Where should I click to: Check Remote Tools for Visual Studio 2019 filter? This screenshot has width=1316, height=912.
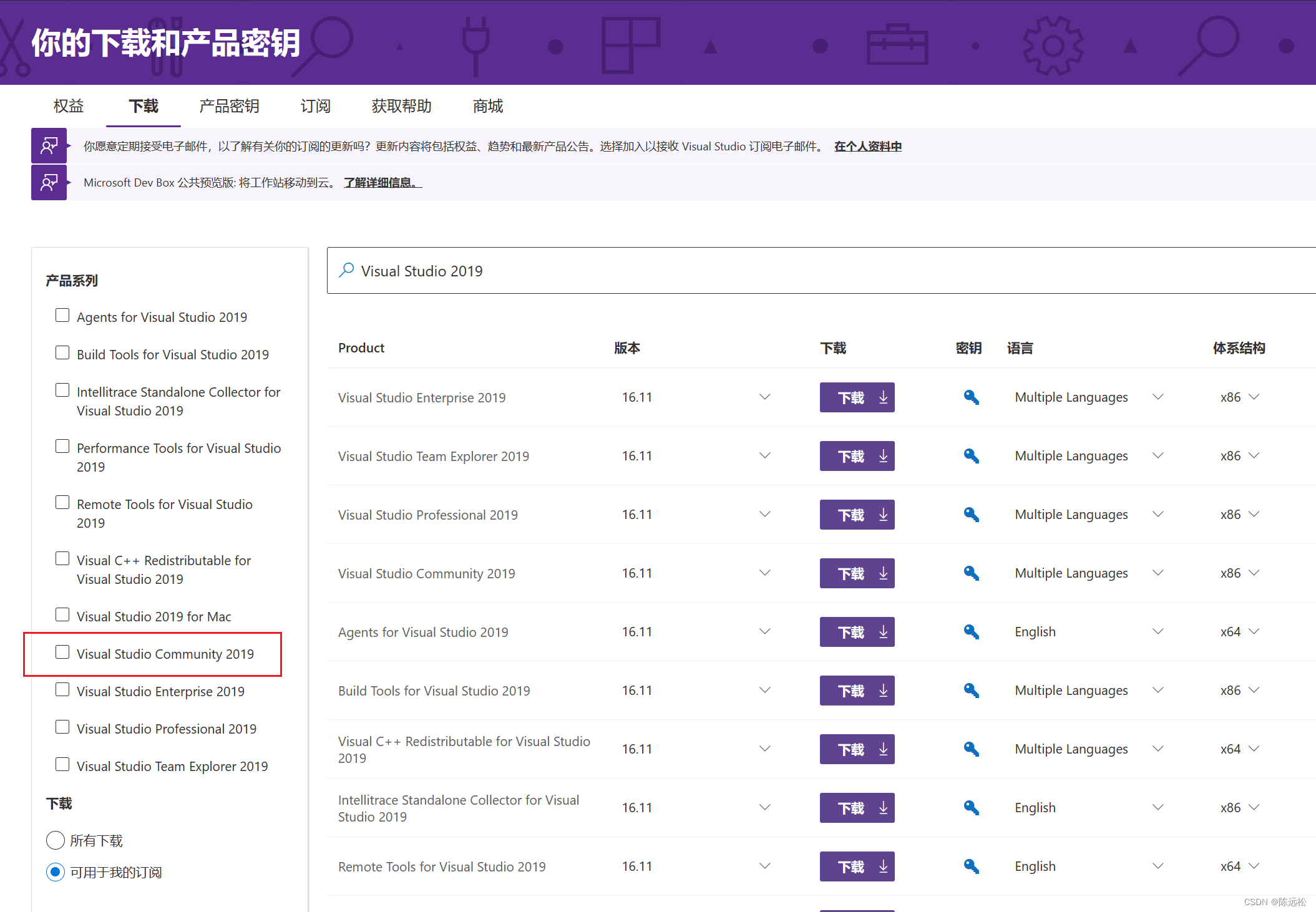(x=62, y=502)
